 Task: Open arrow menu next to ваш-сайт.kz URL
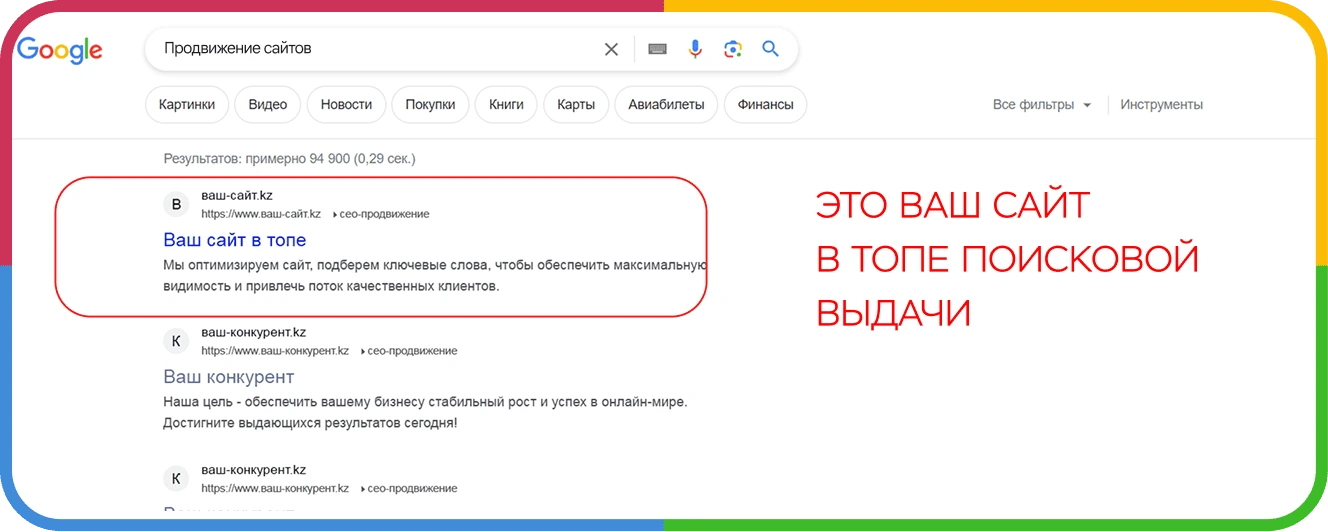(x=334, y=214)
